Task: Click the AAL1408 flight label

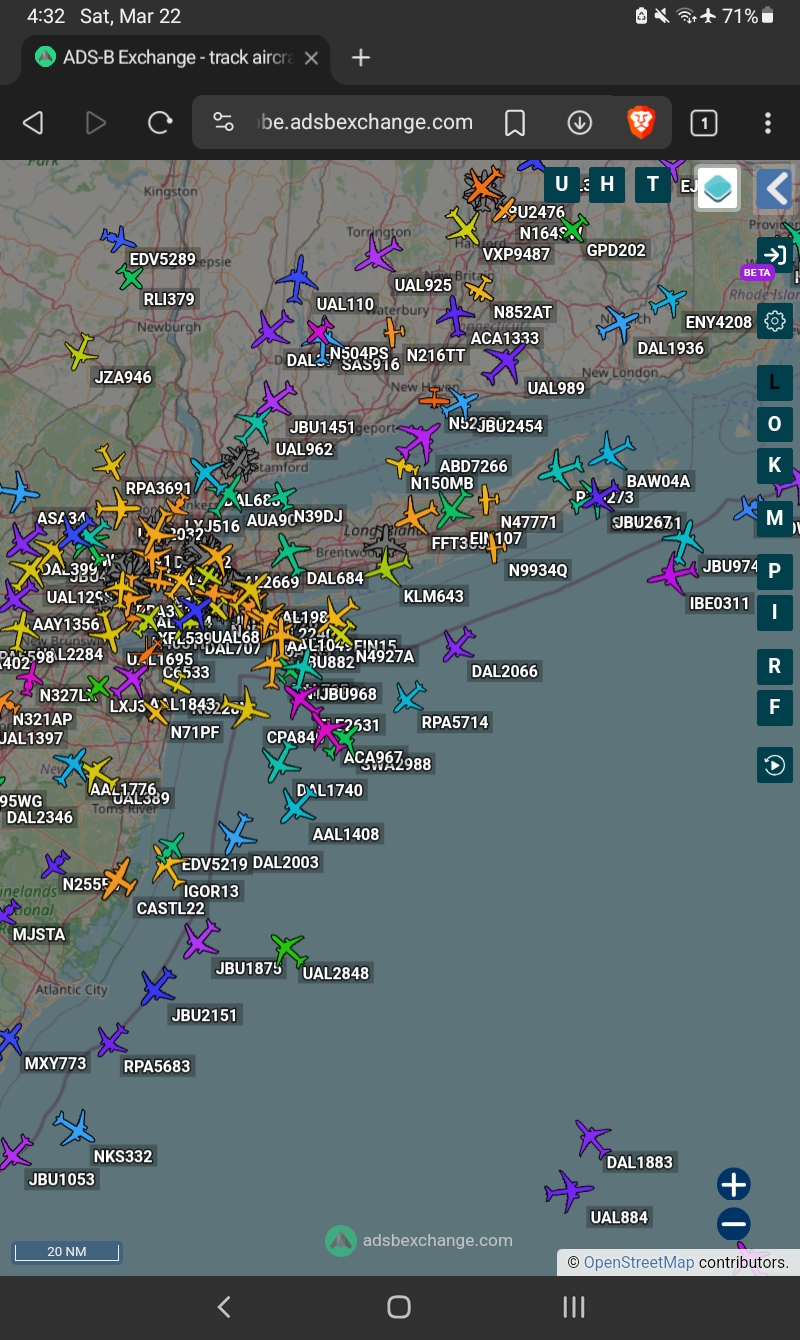Action: (x=346, y=834)
